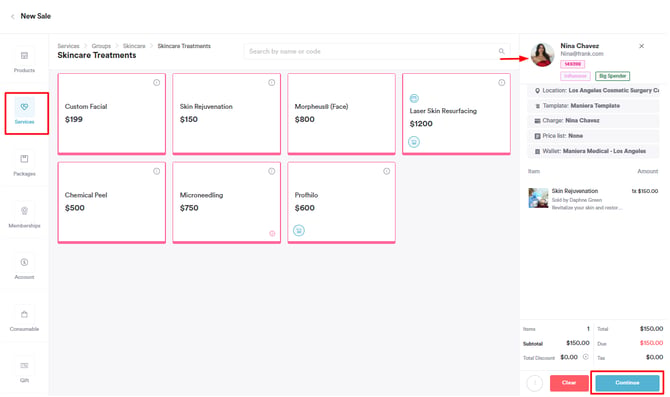Screen dimensions: 670x397
Task: Open the Charger Nina Chavez row
Action: [594, 121]
